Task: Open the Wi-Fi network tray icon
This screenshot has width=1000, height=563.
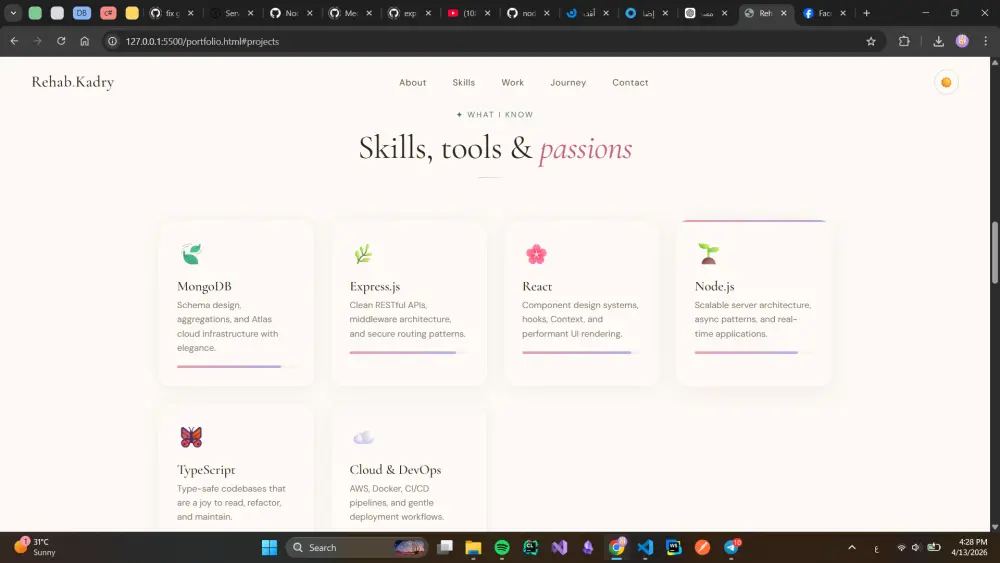Action: click(x=901, y=548)
